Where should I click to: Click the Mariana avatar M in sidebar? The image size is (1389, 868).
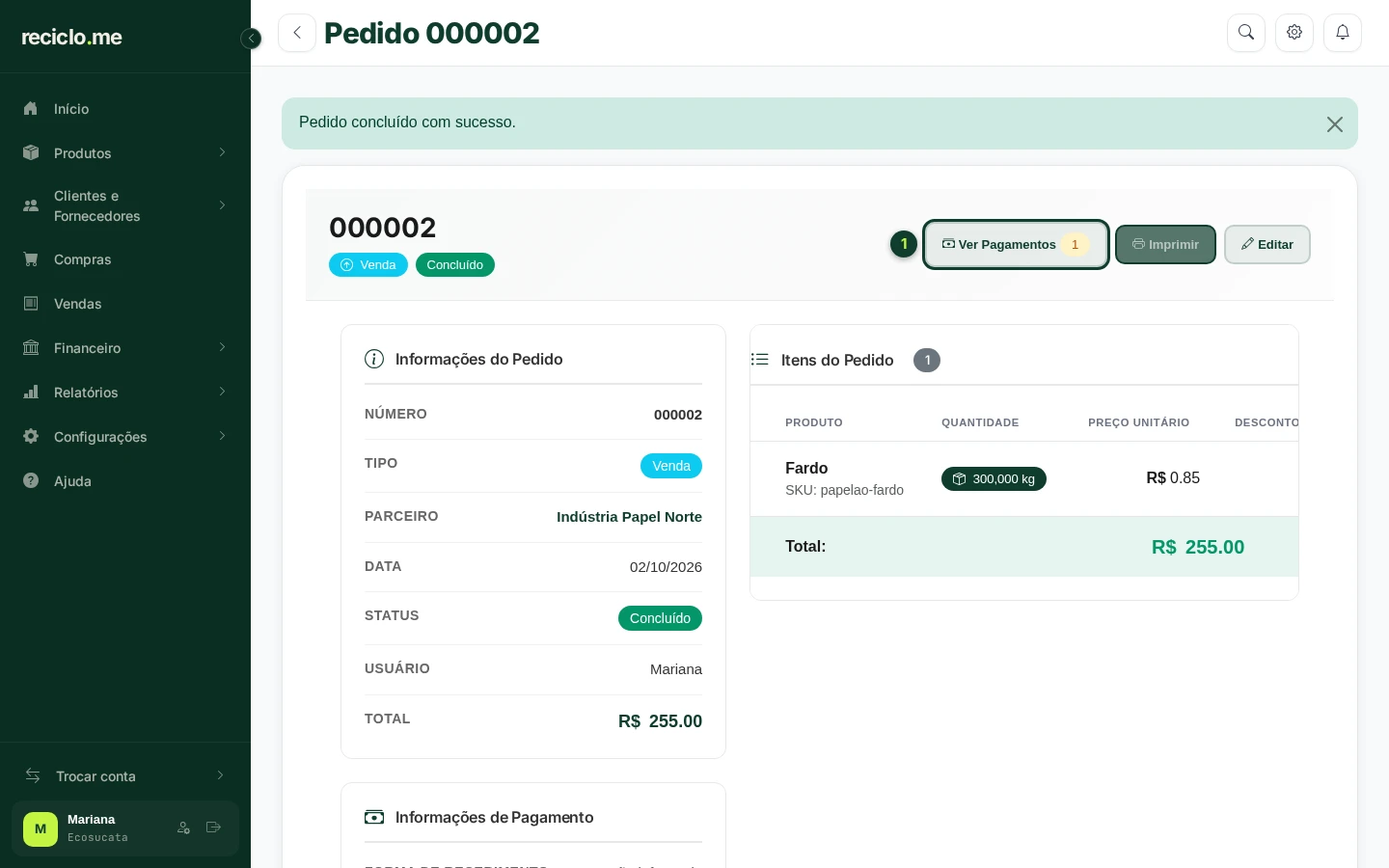point(41,829)
